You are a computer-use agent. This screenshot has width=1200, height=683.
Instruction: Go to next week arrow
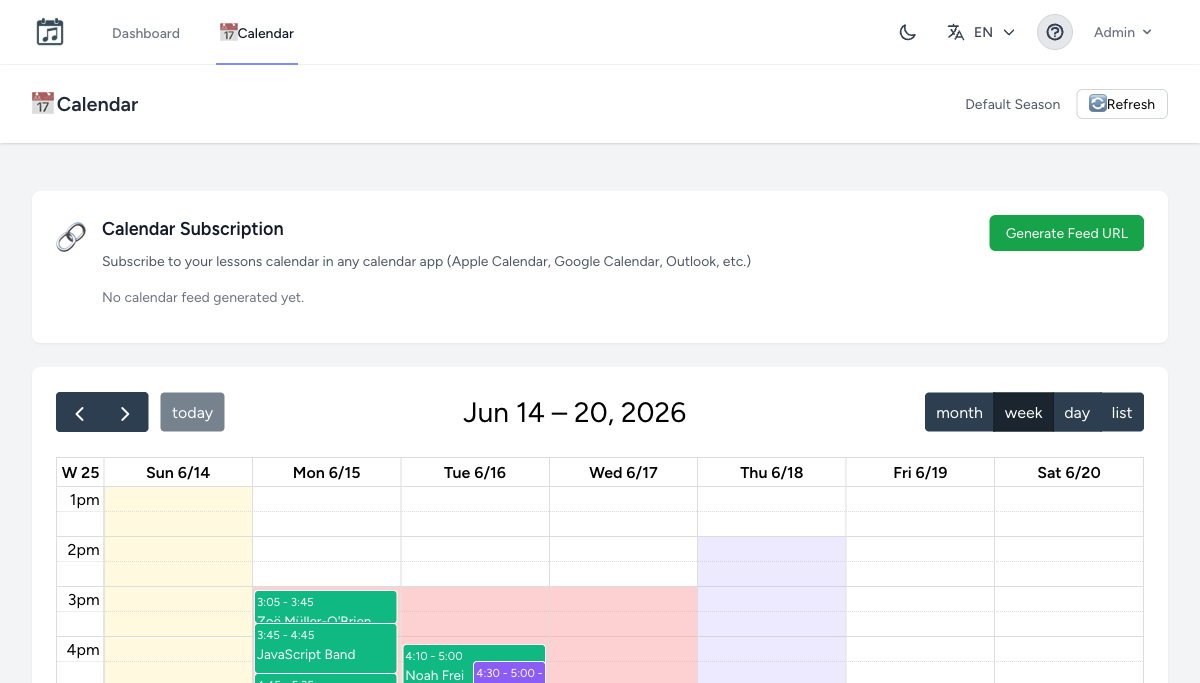pos(125,412)
